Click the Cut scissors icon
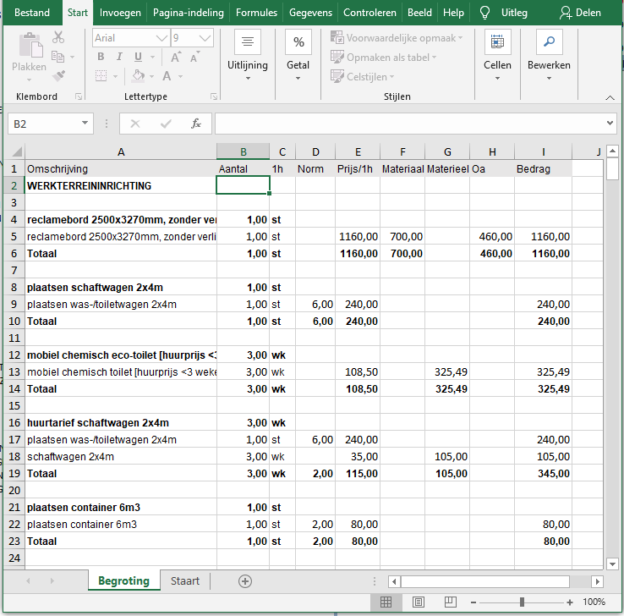The width and height of the screenshot is (624, 616). [x=58, y=37]
